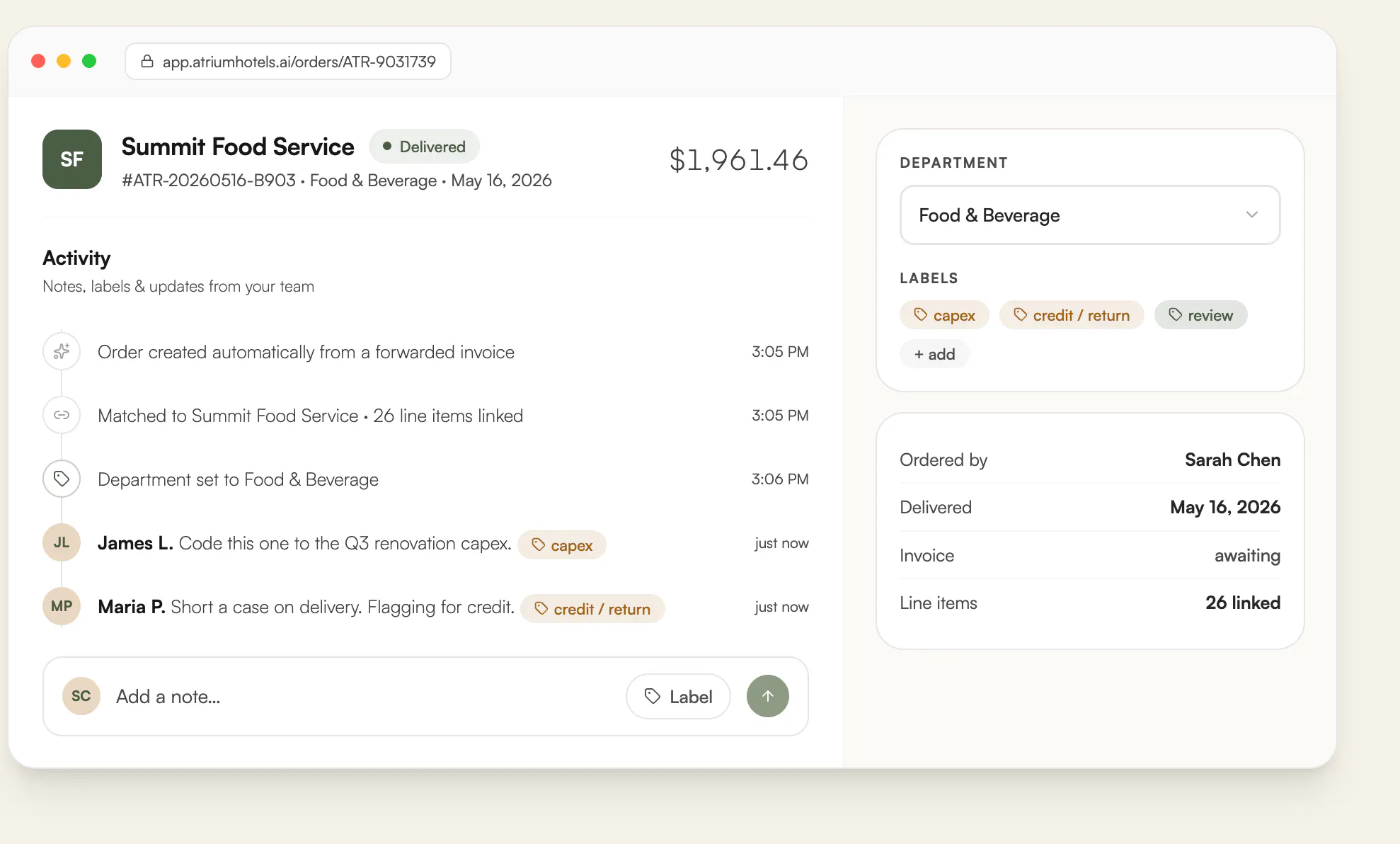Click 'Order created automatically from a forwarded invoice'
The height and width of the screenshot is (844, 1400).
306,352
